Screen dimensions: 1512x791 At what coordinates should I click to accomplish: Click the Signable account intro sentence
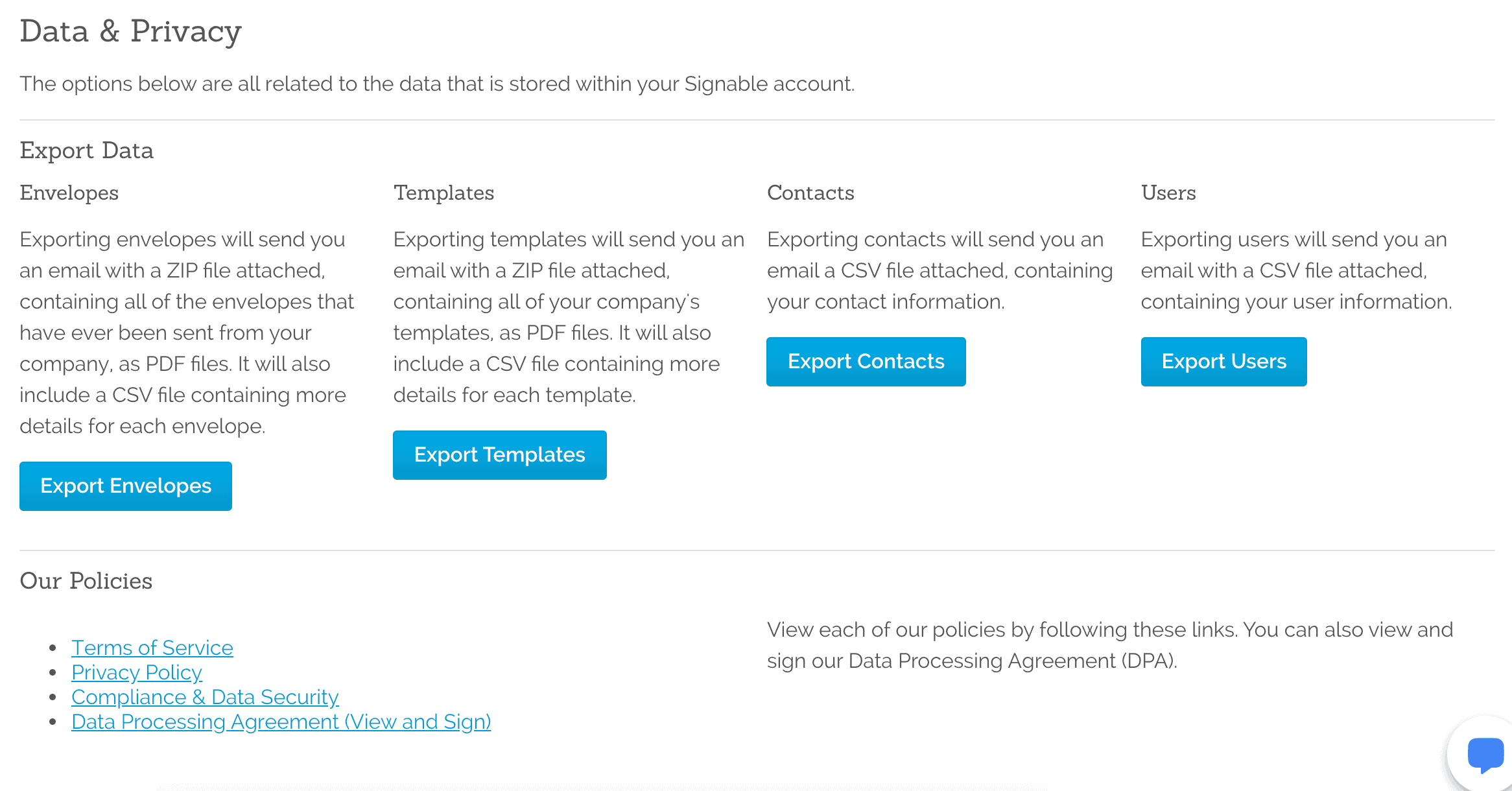[x=437, y=84]
